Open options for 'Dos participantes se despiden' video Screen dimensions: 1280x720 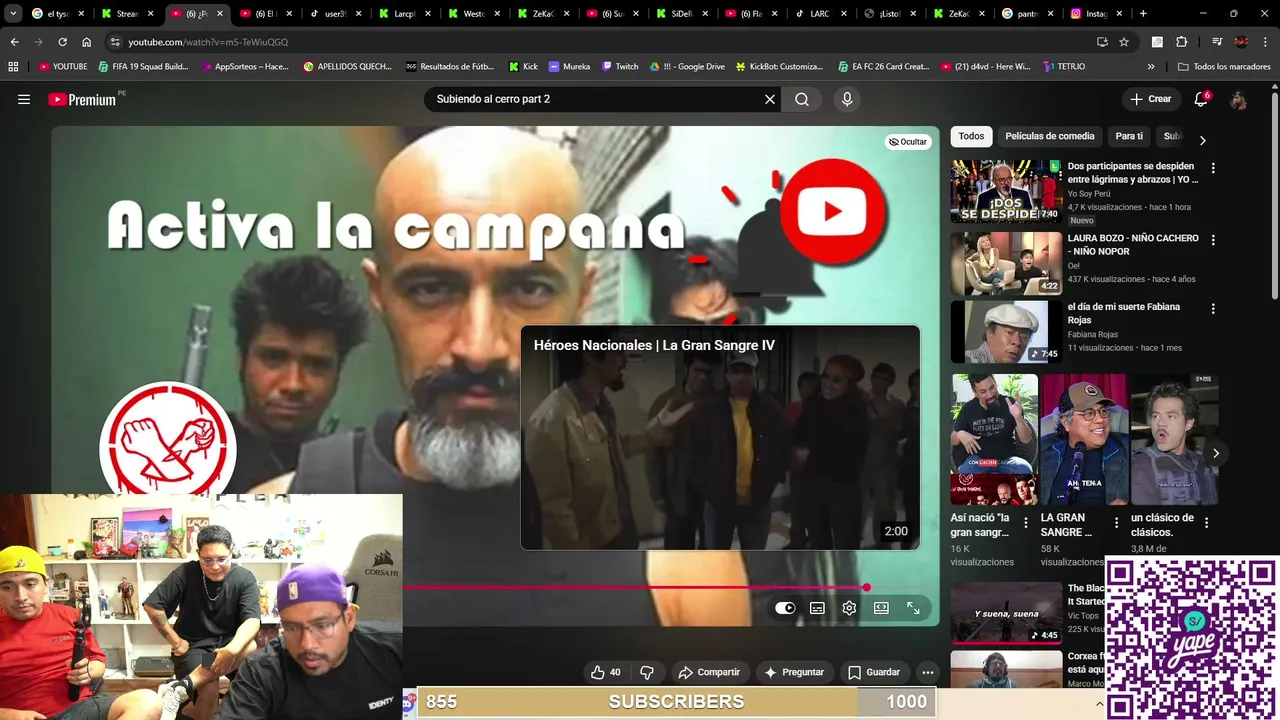click(1213, 169)
